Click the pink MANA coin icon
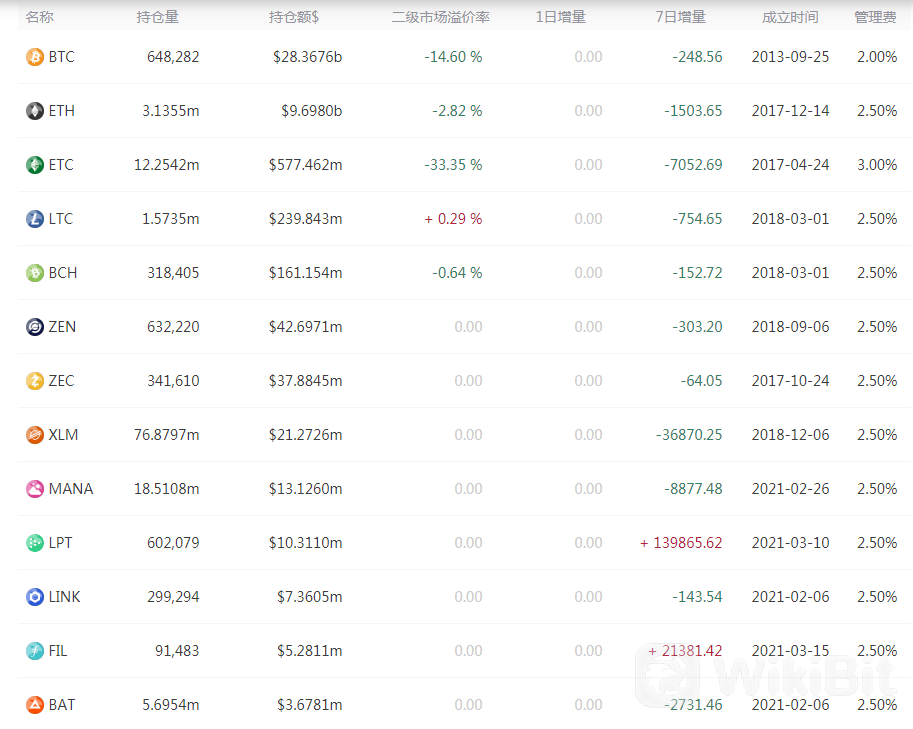The image size is (913, 729). click(35, 489)
